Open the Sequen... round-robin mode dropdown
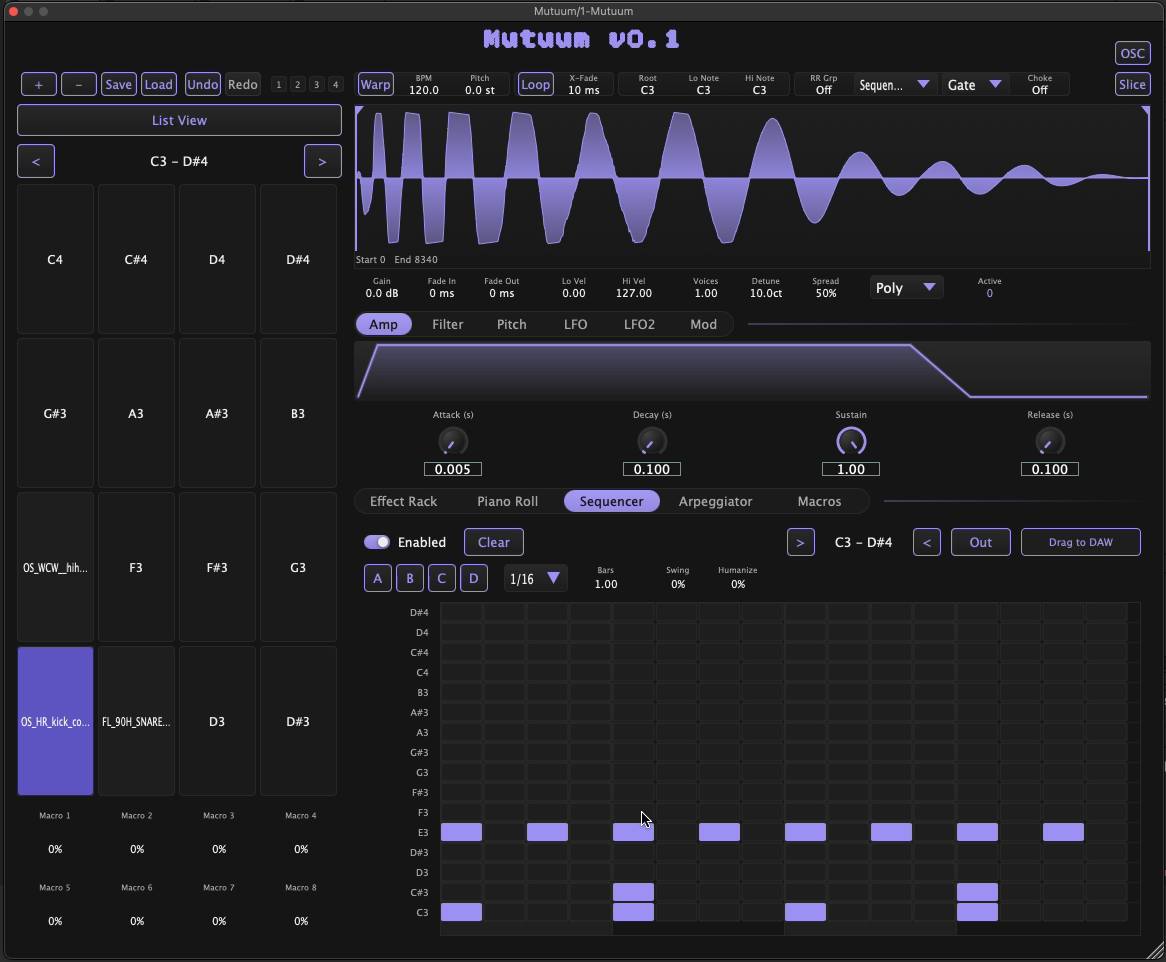1166x962 pixels. pos(896,85)
